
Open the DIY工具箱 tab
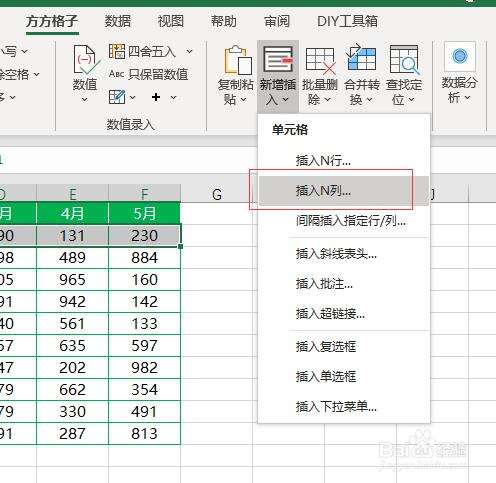[347, 21]
